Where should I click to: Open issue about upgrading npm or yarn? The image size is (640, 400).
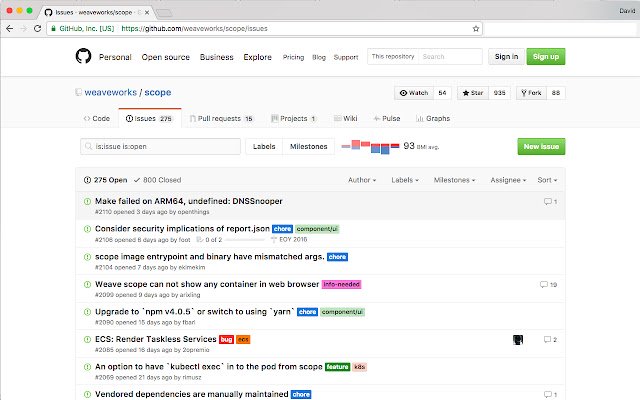[195, 312]
